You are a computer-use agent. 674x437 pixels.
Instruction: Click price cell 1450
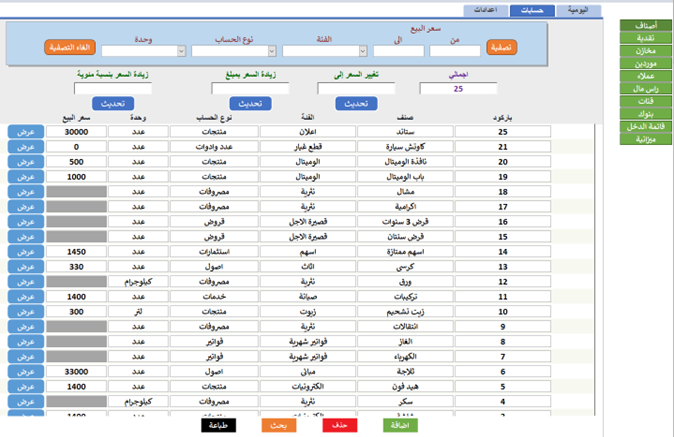pos(77,252)
